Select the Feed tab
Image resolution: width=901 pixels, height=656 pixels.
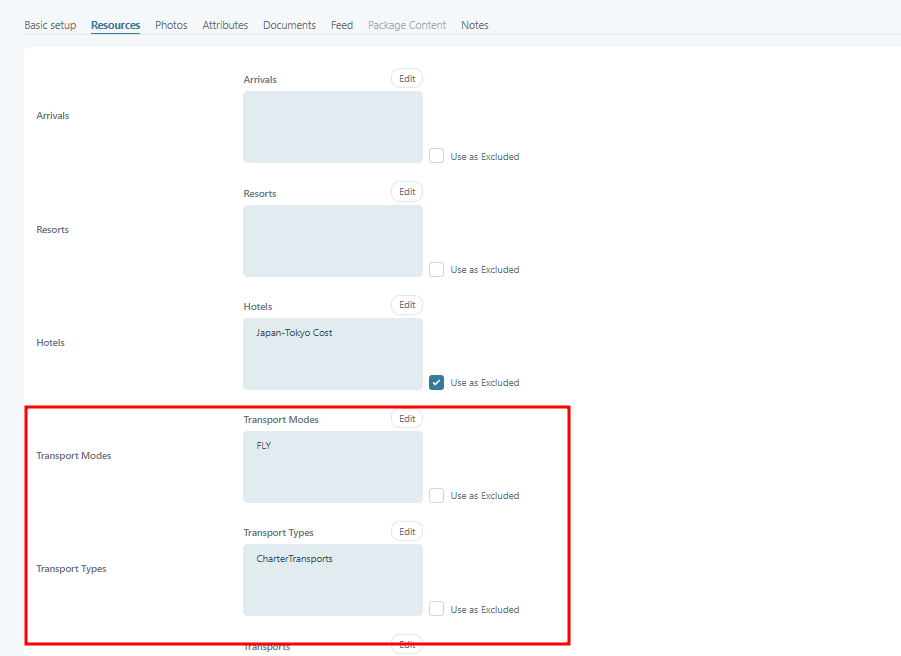[x=342, y=25]
